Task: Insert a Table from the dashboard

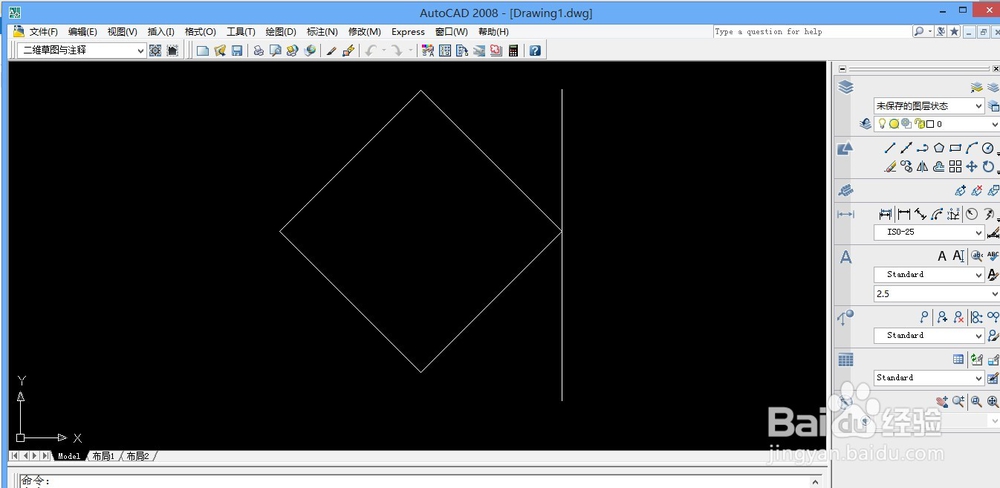Action: point(959,360)
